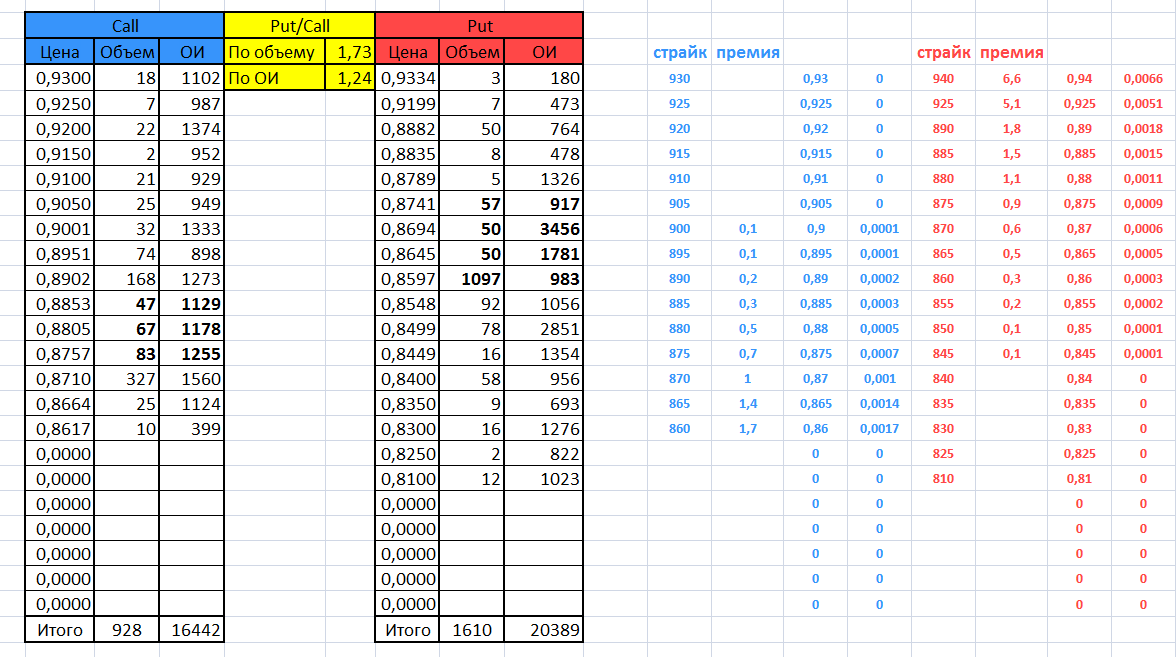Select Put OI cell 1326
The width and height of the screenshot is (1176, 657).
pos(544,179)
